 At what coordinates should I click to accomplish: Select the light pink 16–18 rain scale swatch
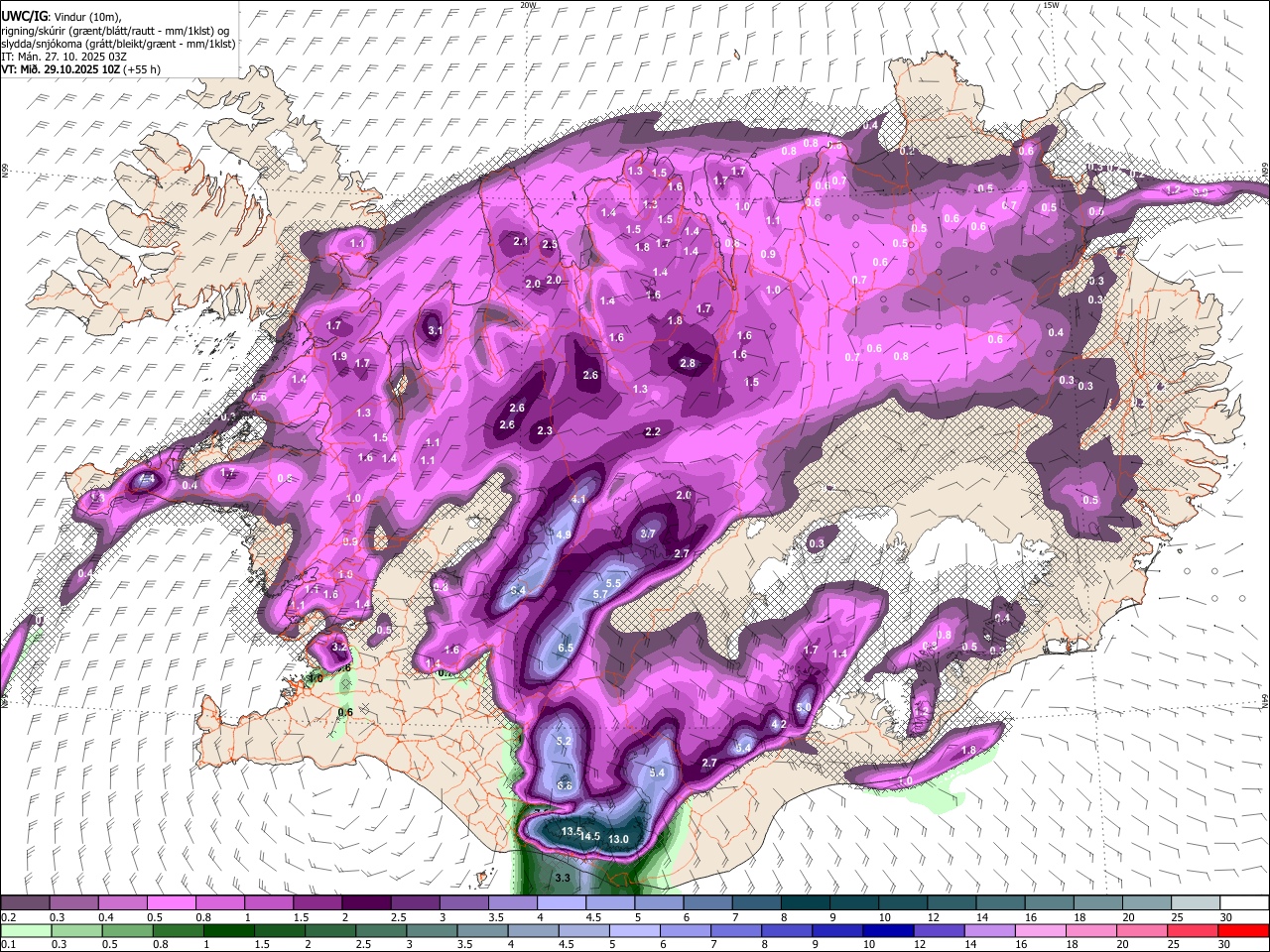pyautogui.click(x=1042, y=930)
